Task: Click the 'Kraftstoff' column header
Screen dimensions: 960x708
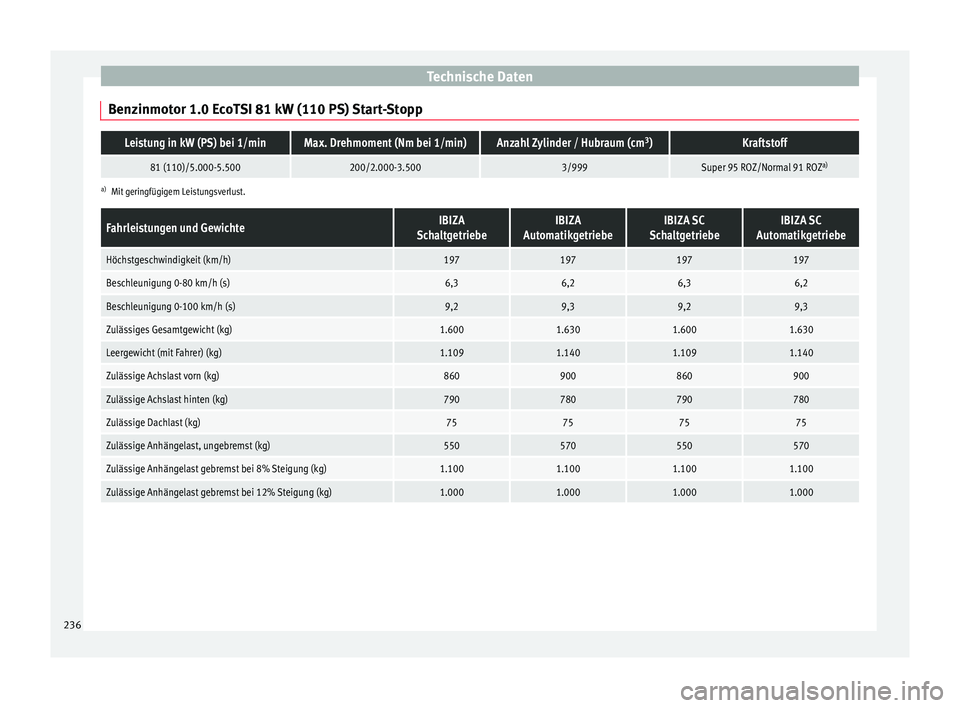Action: point(765,143)
